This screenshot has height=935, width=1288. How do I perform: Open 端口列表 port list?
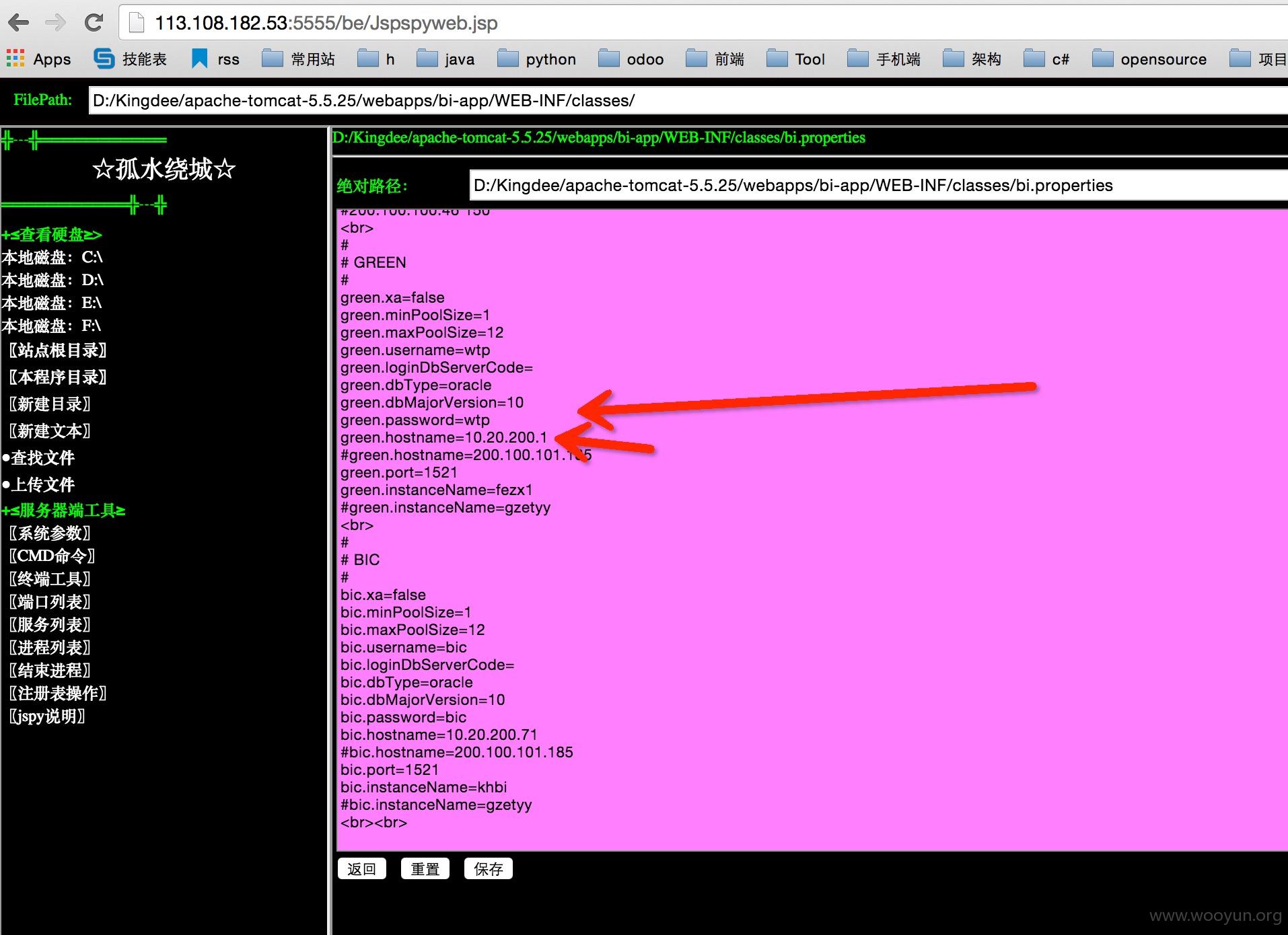coord(49,602)
